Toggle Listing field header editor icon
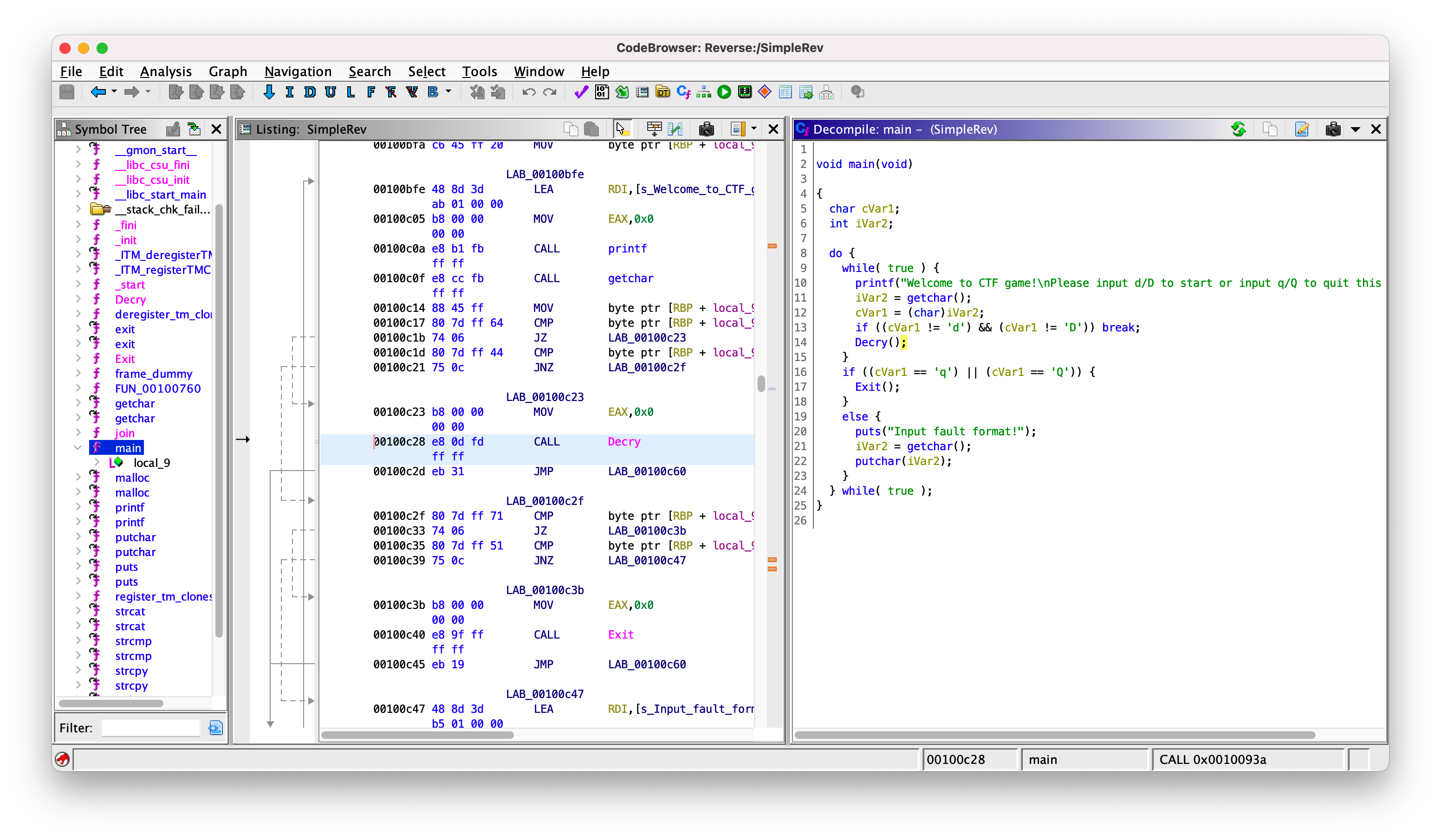Viewport: 1441px width, 840px height. [x=654, y=129]
